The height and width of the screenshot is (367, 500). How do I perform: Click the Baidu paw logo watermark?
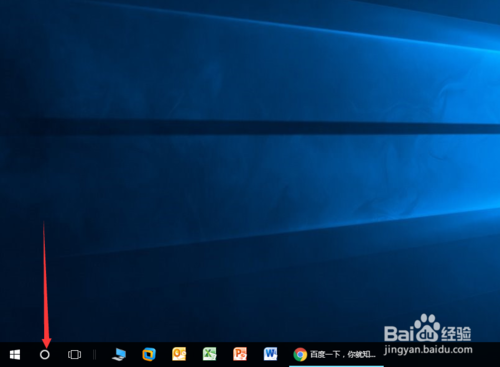click(x=426, y=328)
